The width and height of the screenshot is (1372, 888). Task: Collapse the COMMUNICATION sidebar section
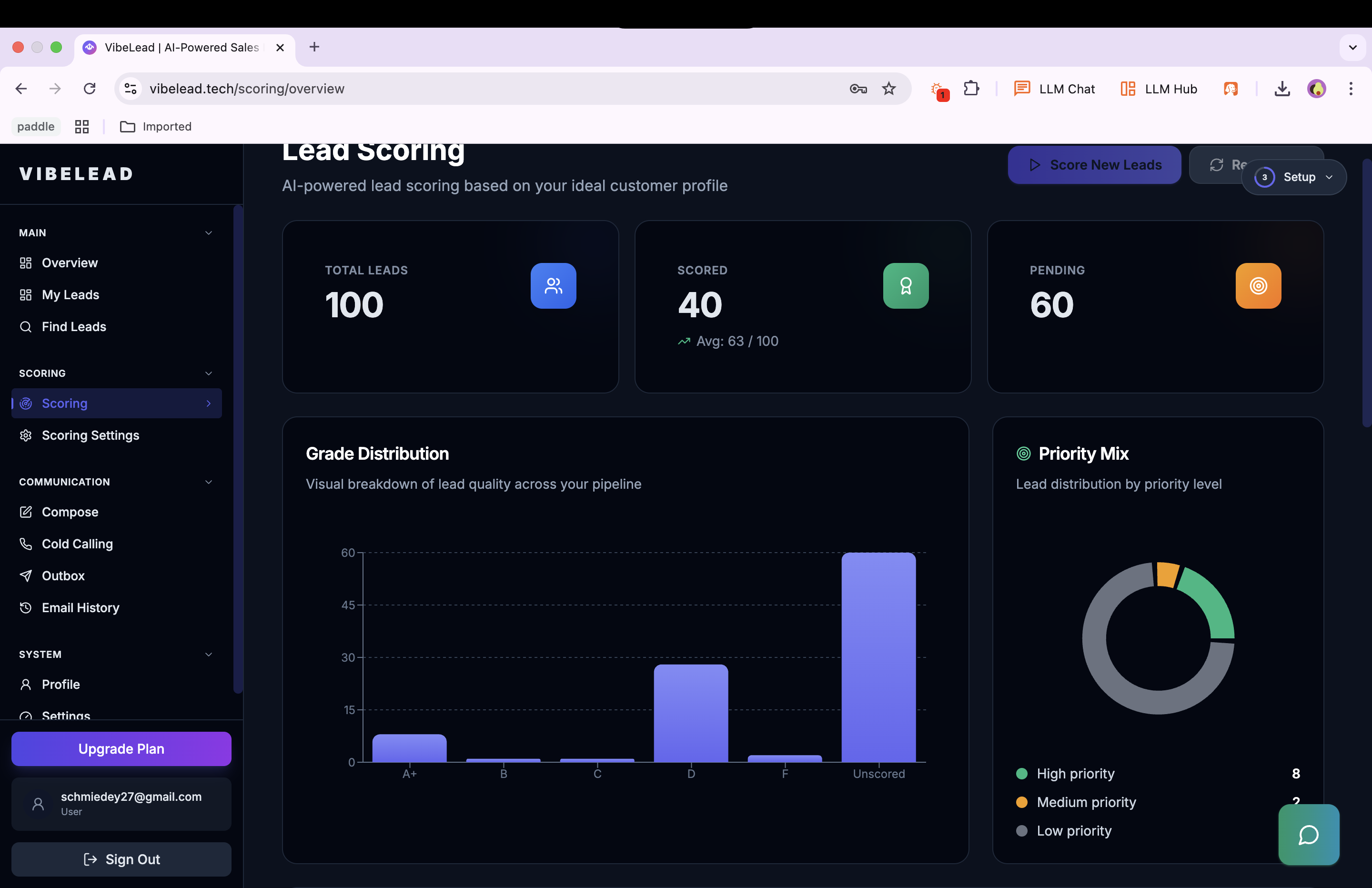click(x=208, y=482)
